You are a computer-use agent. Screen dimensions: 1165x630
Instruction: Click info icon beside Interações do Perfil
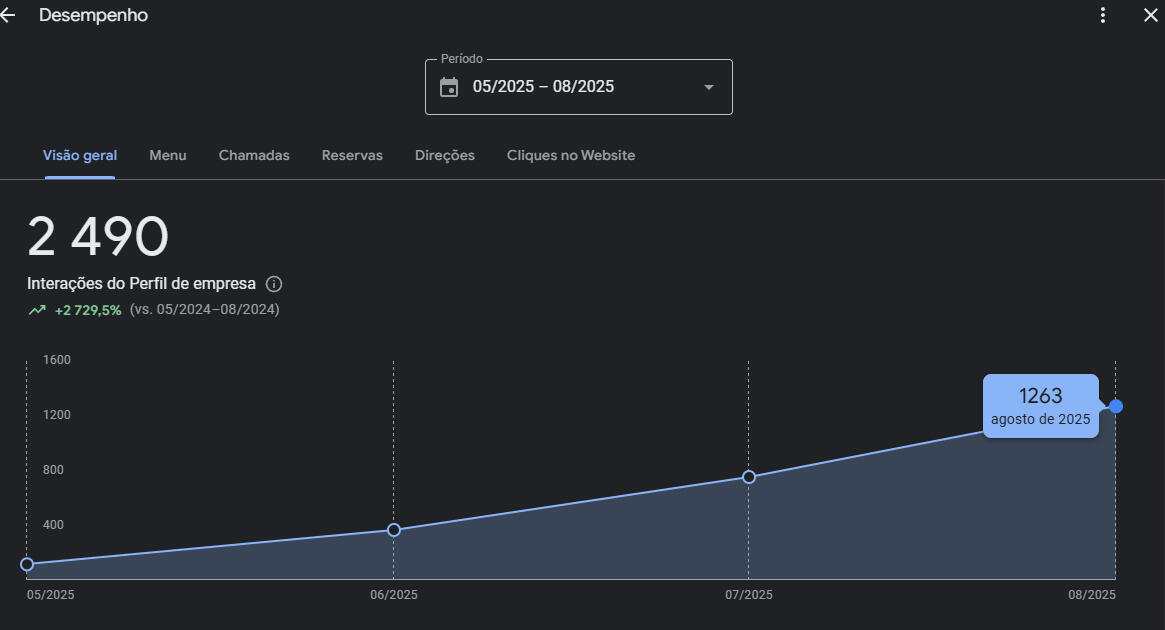point(274,284)
